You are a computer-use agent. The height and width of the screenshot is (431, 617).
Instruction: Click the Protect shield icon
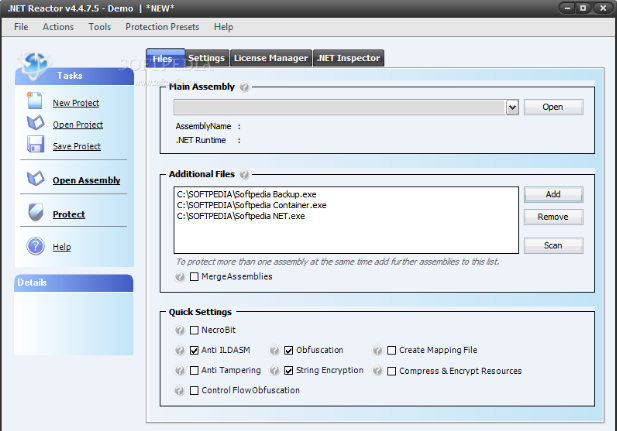pos(36,212)
